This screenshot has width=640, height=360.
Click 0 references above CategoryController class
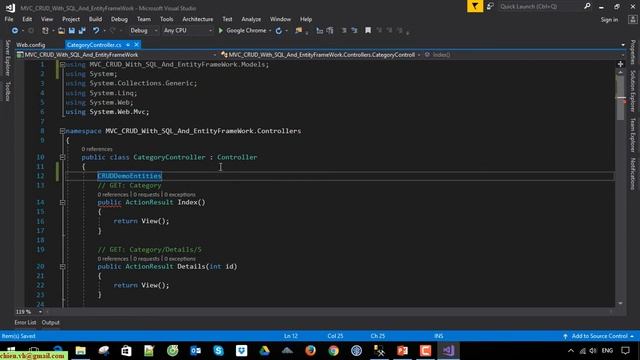click(x=97, y=149)
